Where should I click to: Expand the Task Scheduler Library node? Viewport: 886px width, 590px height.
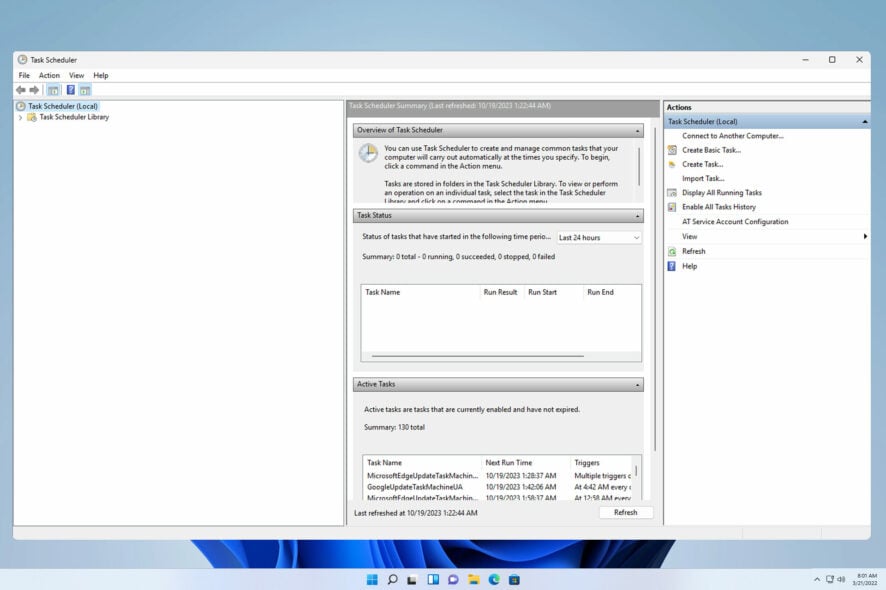(x=20, y=115)
